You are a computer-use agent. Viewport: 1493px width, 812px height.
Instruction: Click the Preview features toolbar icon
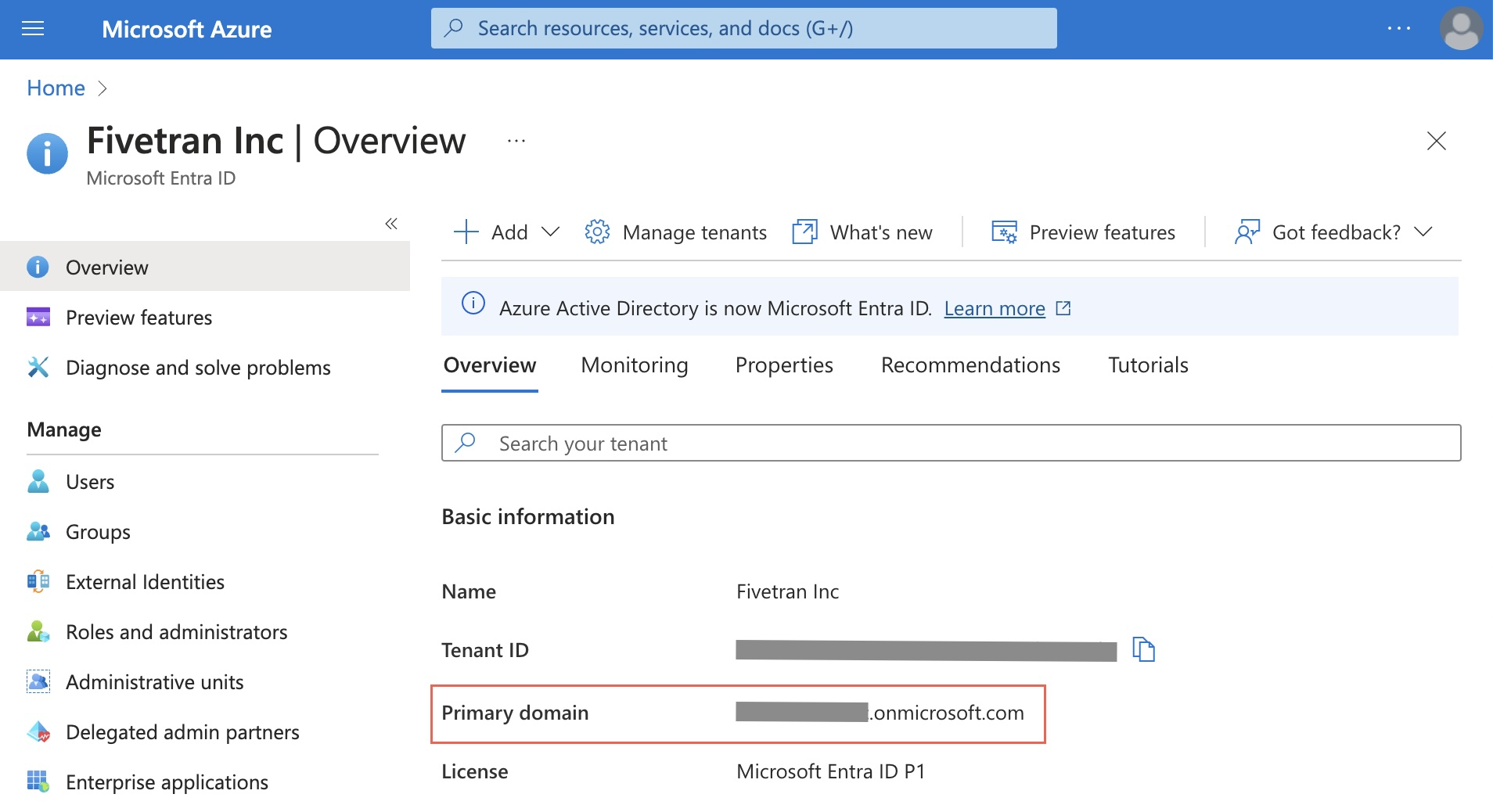(1004, 232)
